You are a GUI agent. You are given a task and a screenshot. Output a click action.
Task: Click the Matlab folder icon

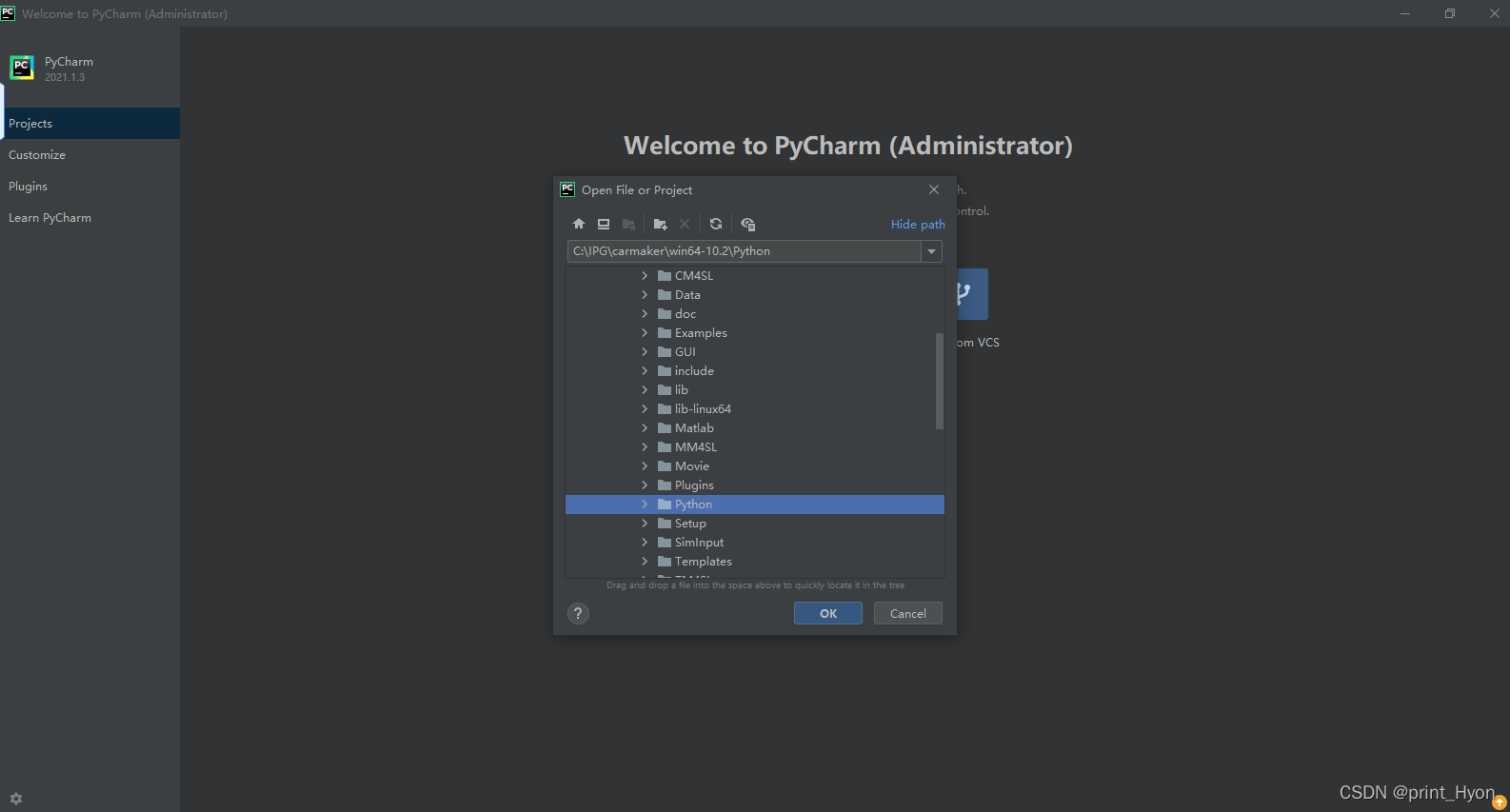665,428
